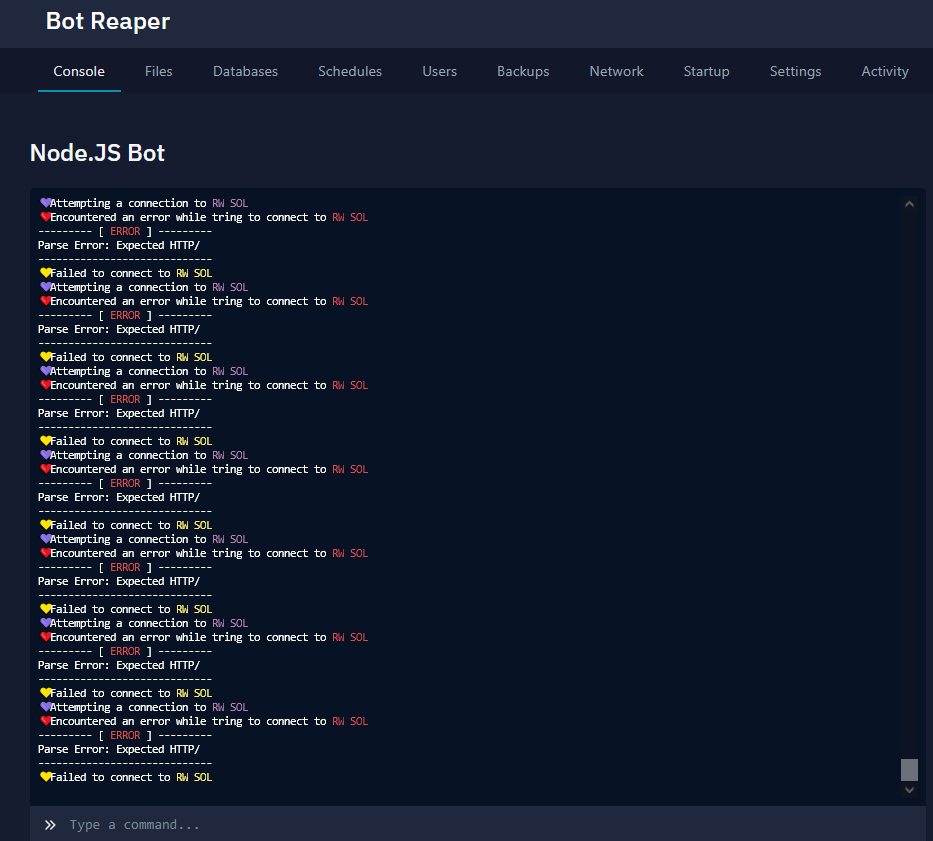
Task: Click the console scrollbar down arrow
Action: click(909, 790)
